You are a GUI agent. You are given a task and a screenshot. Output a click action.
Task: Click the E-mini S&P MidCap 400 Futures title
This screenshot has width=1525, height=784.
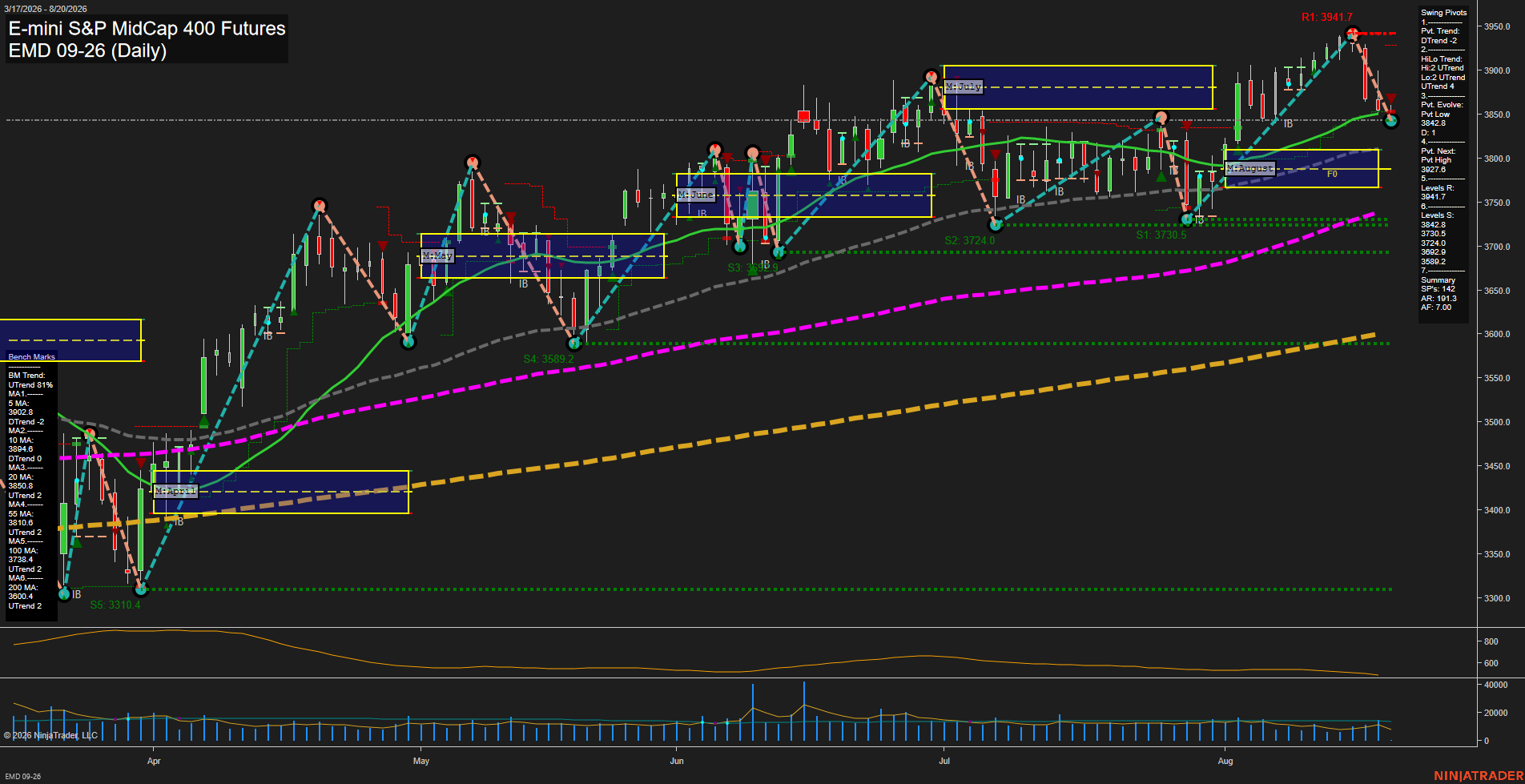coord(147,28)
